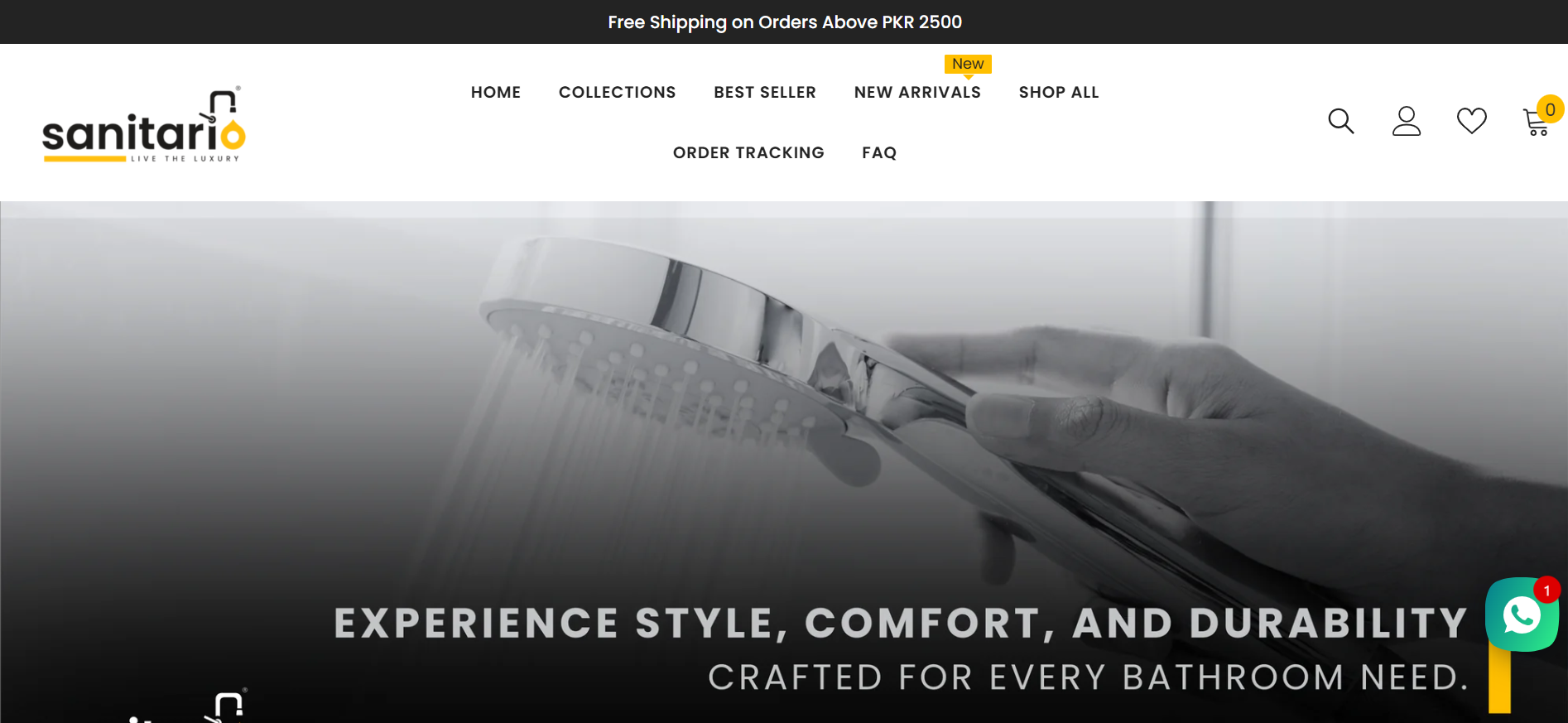
Task: Go to the Home menu item
Action: 496,92
